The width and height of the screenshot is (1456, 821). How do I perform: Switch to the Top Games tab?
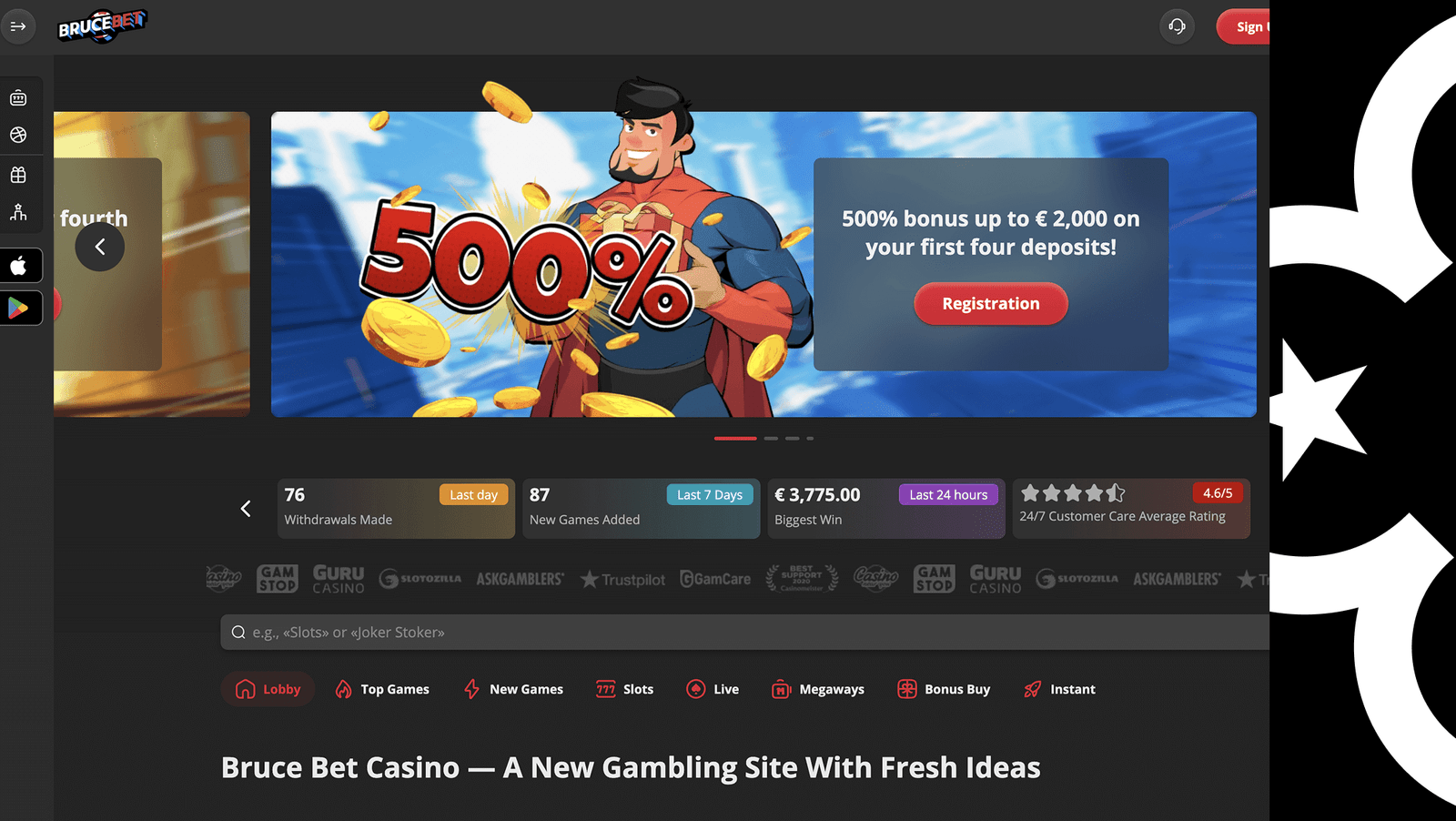click(x=382, y=689)
